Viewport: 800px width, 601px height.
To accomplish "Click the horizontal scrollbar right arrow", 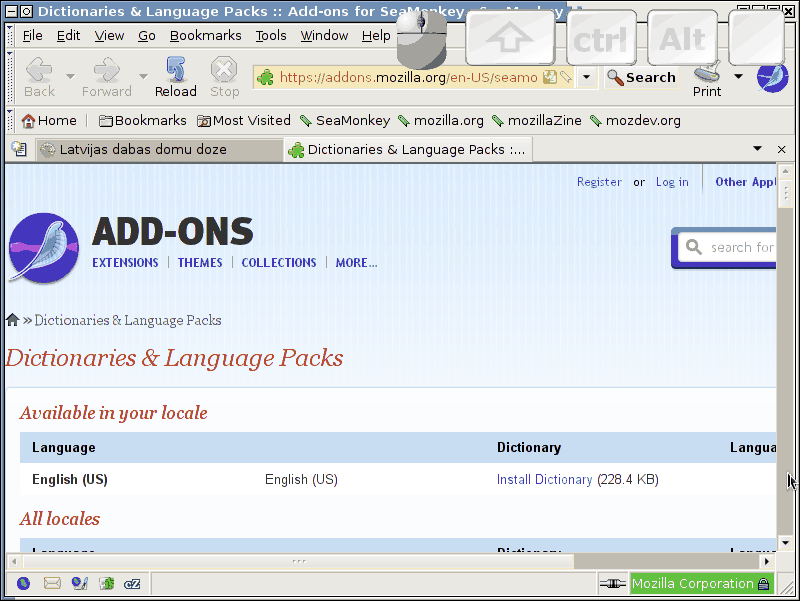I will 766,561.
